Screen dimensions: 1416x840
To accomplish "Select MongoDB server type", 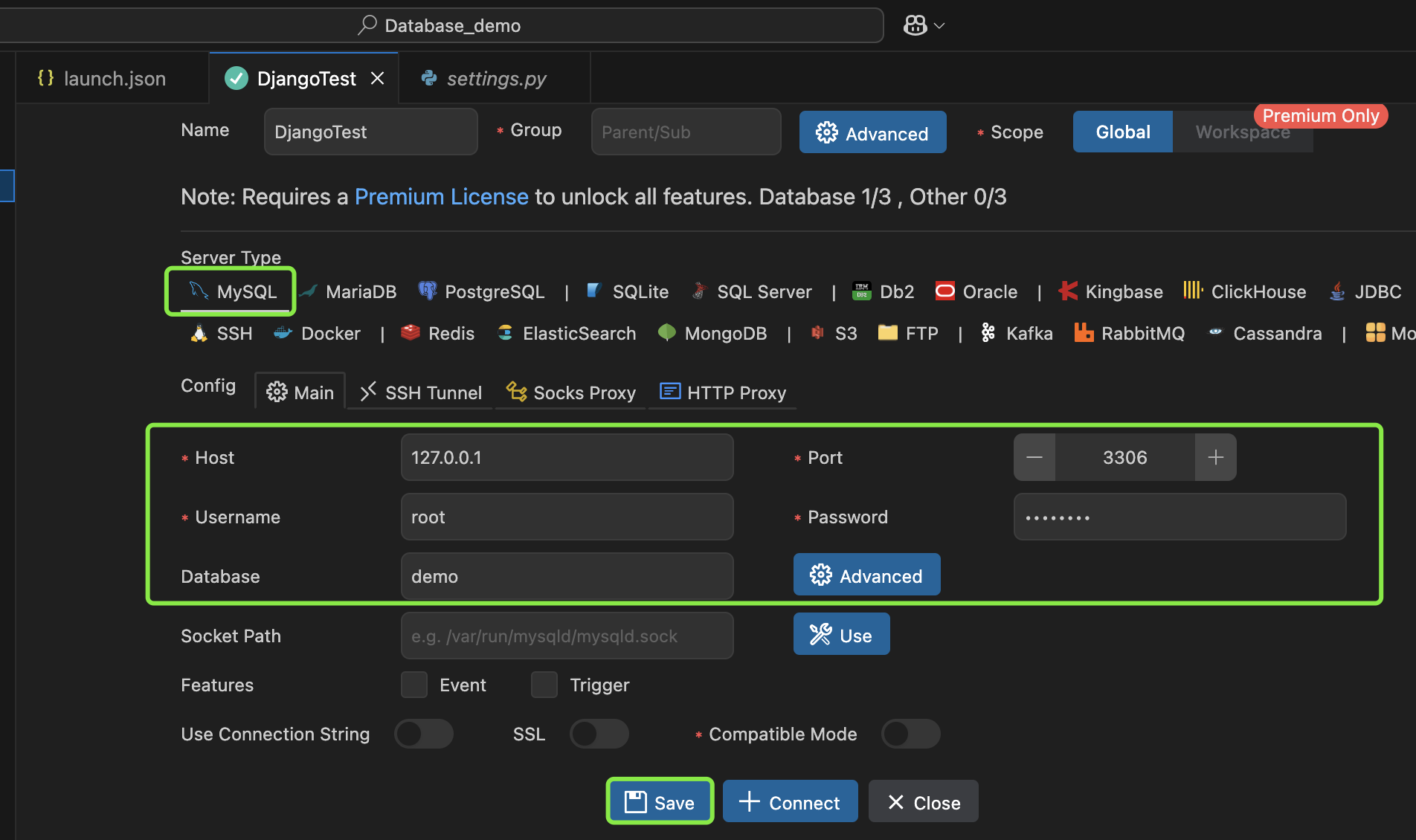I will pyautogui.click(x=712, y=333).
